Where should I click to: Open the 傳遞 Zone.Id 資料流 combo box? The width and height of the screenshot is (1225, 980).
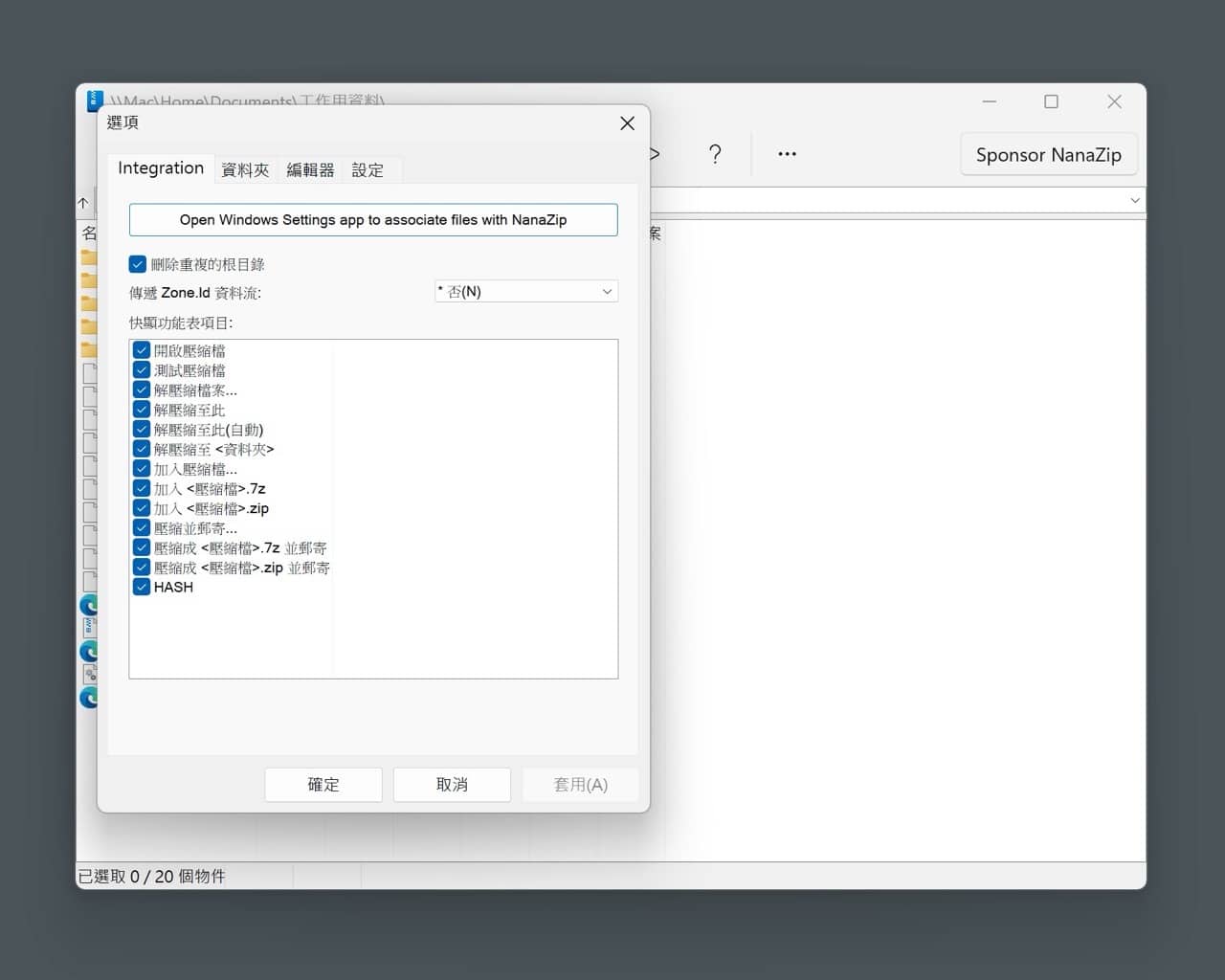(x=526, y=292)
